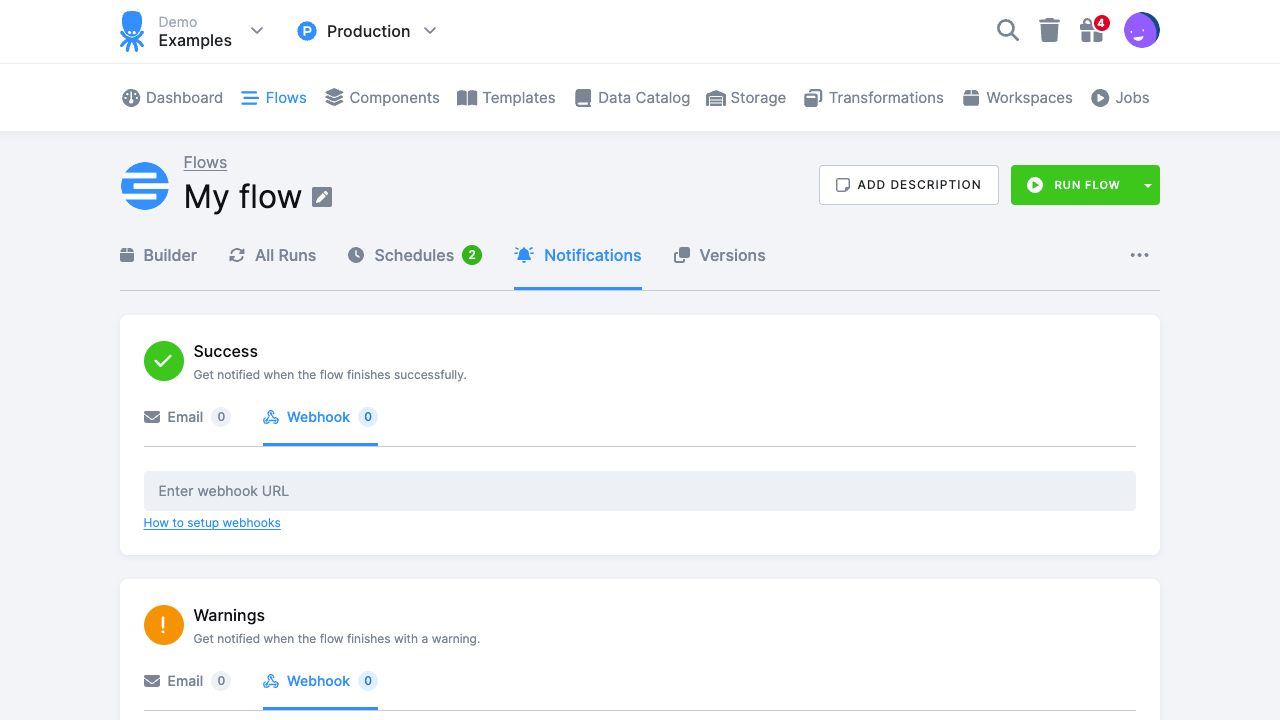Open search using the magnifying glass icon

click(x=1007, y=30)
